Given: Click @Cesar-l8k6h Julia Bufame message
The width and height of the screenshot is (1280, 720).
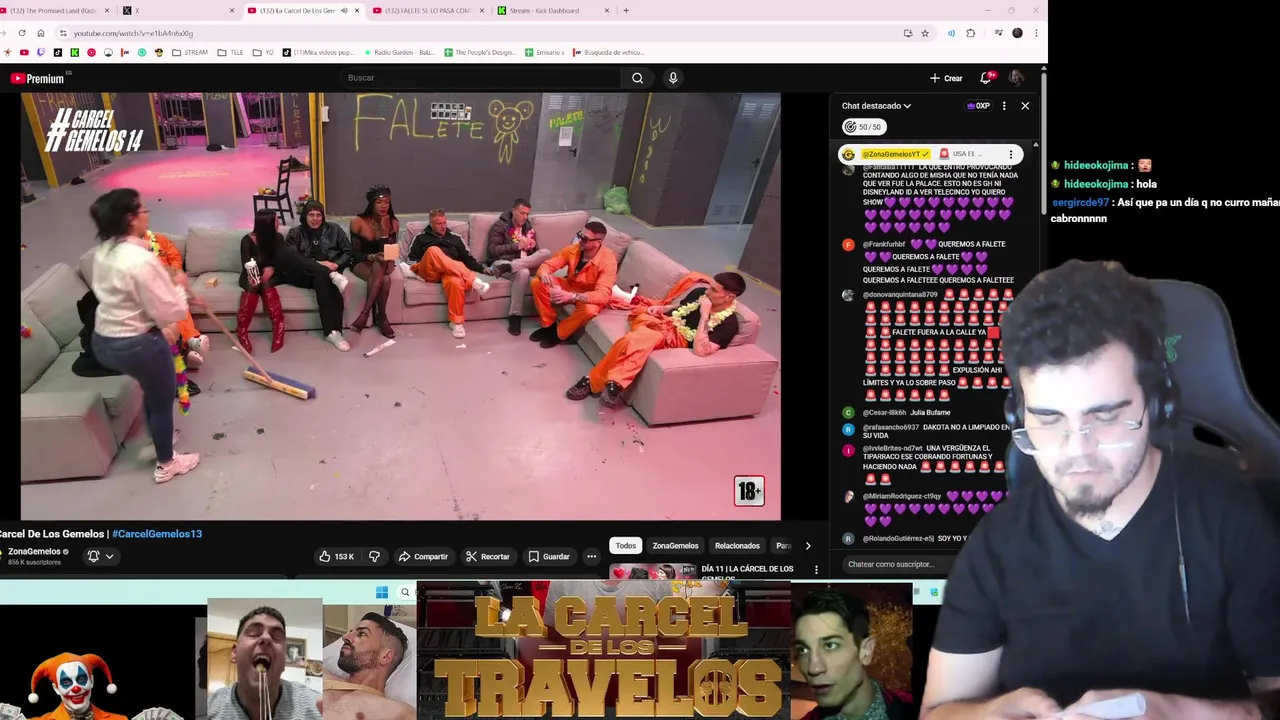Looking at the screenshot, I should pyautogui.click(x=905, y=412).
